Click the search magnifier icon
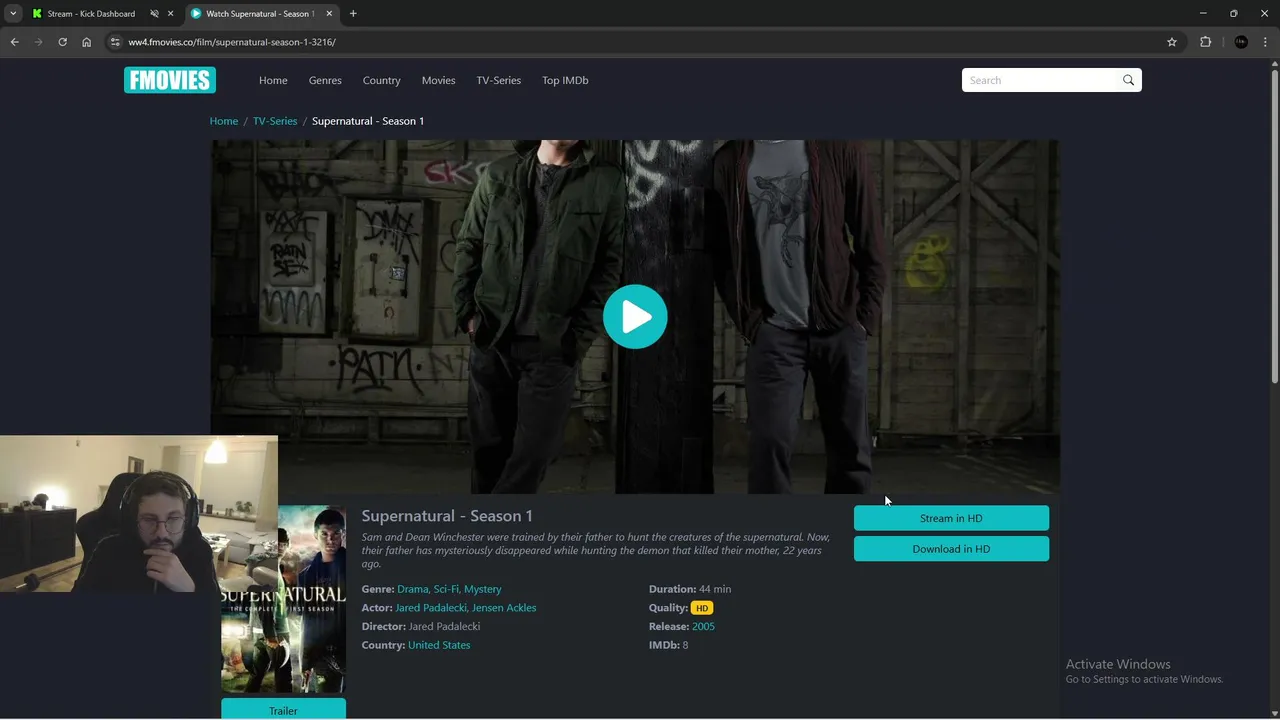 pos(1128,80)
